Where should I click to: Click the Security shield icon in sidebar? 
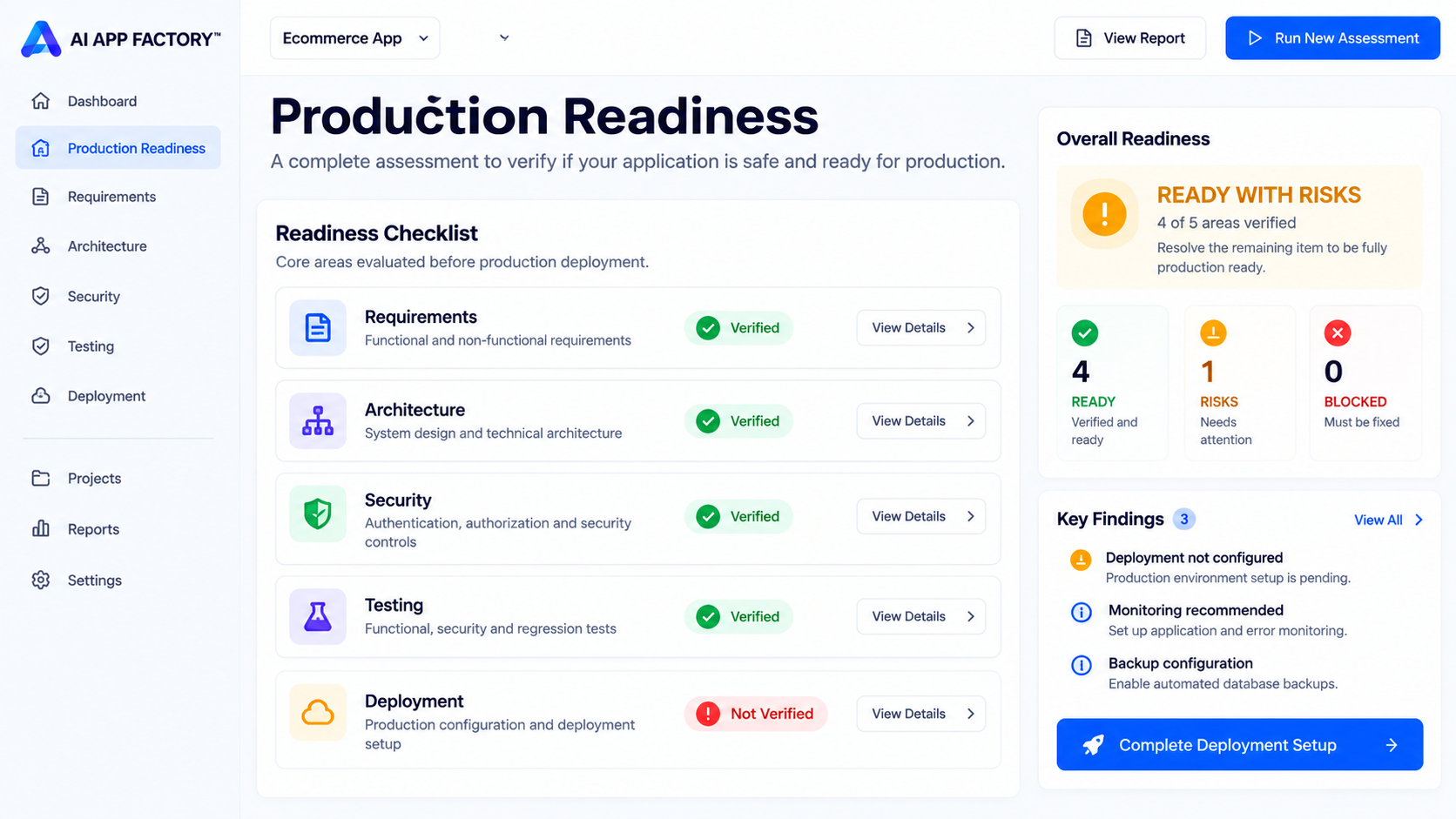pos(41,296)
